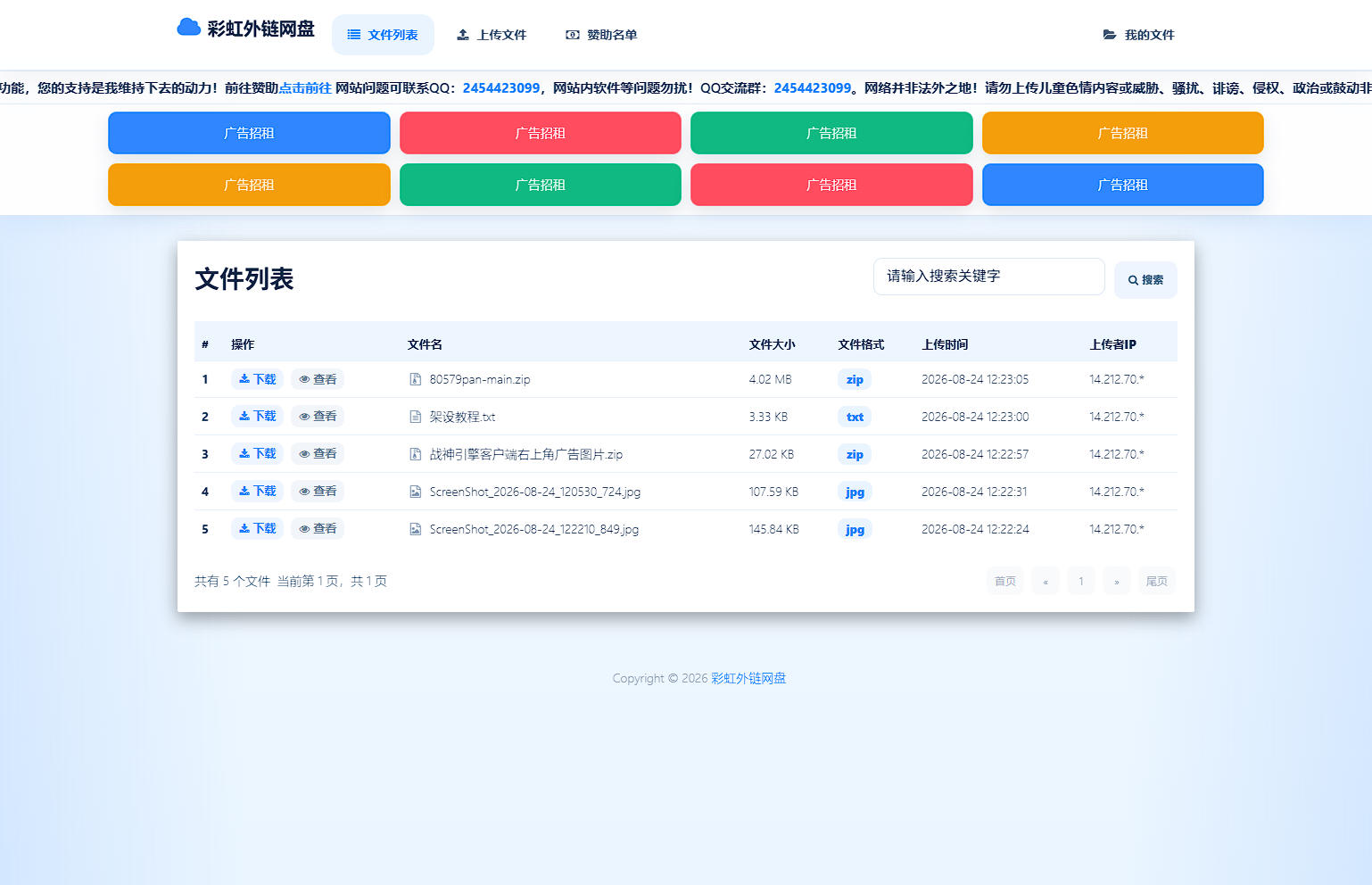Click file icon beside 80579pan-main.zip
This screenshot has height=885, width=1372.
coord(415,379)
